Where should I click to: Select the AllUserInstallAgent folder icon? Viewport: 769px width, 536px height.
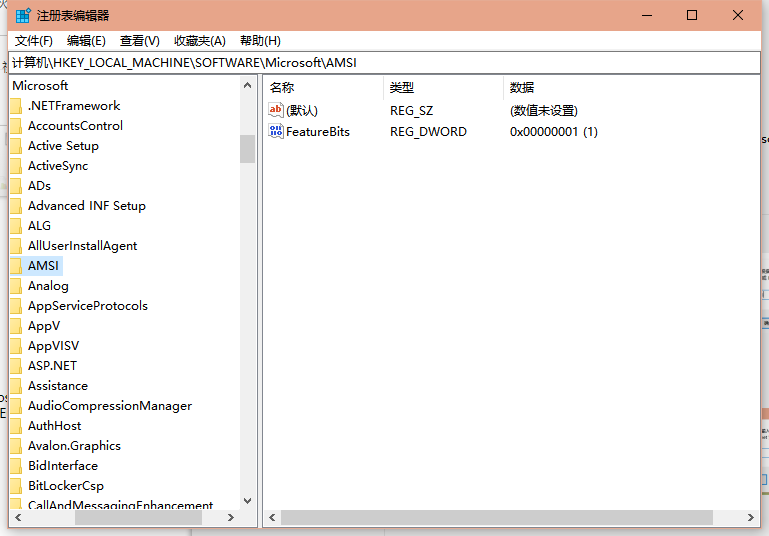[x=16, y=246]
